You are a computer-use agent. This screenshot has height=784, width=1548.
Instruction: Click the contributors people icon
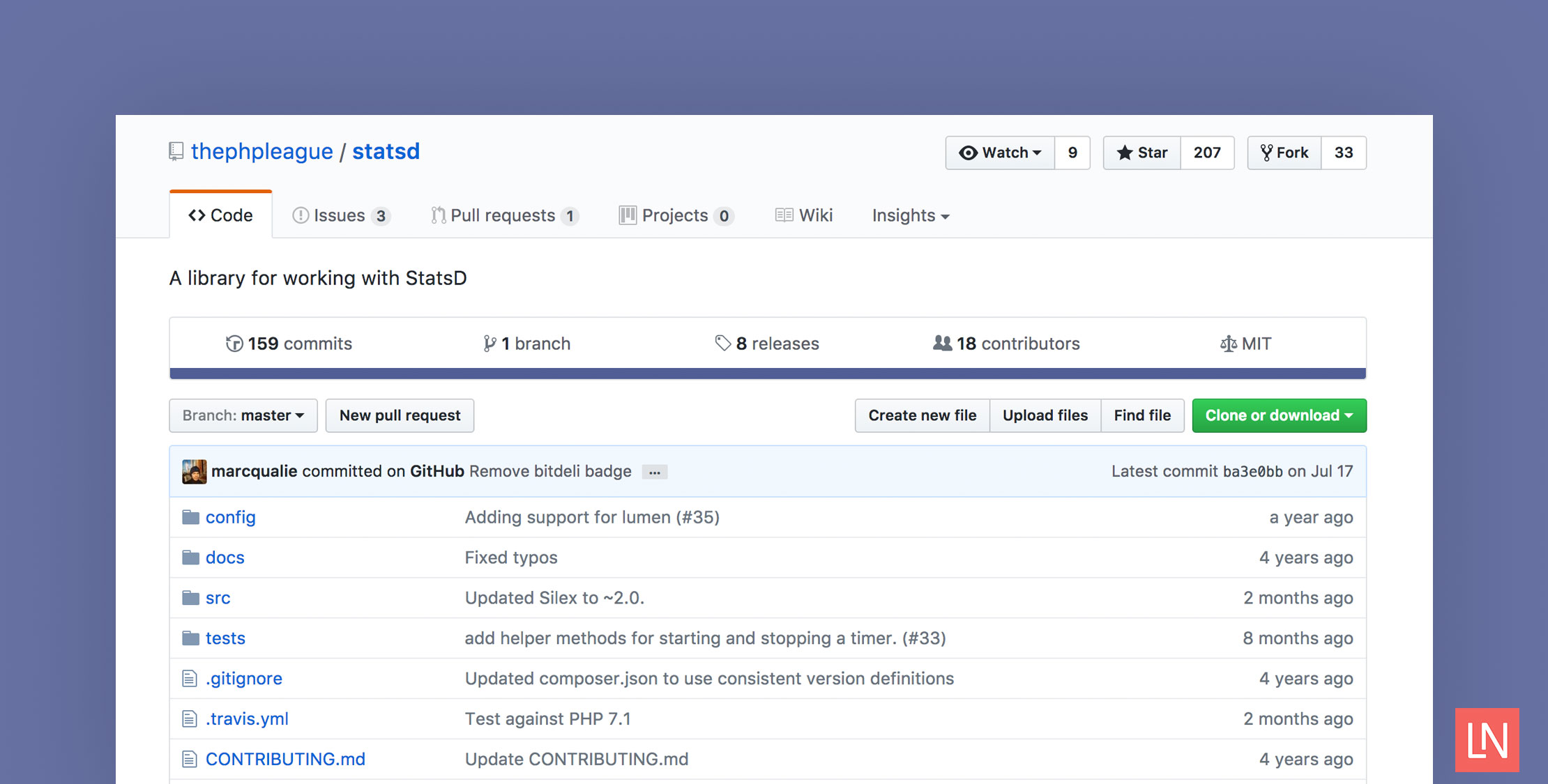click(942, 343)
